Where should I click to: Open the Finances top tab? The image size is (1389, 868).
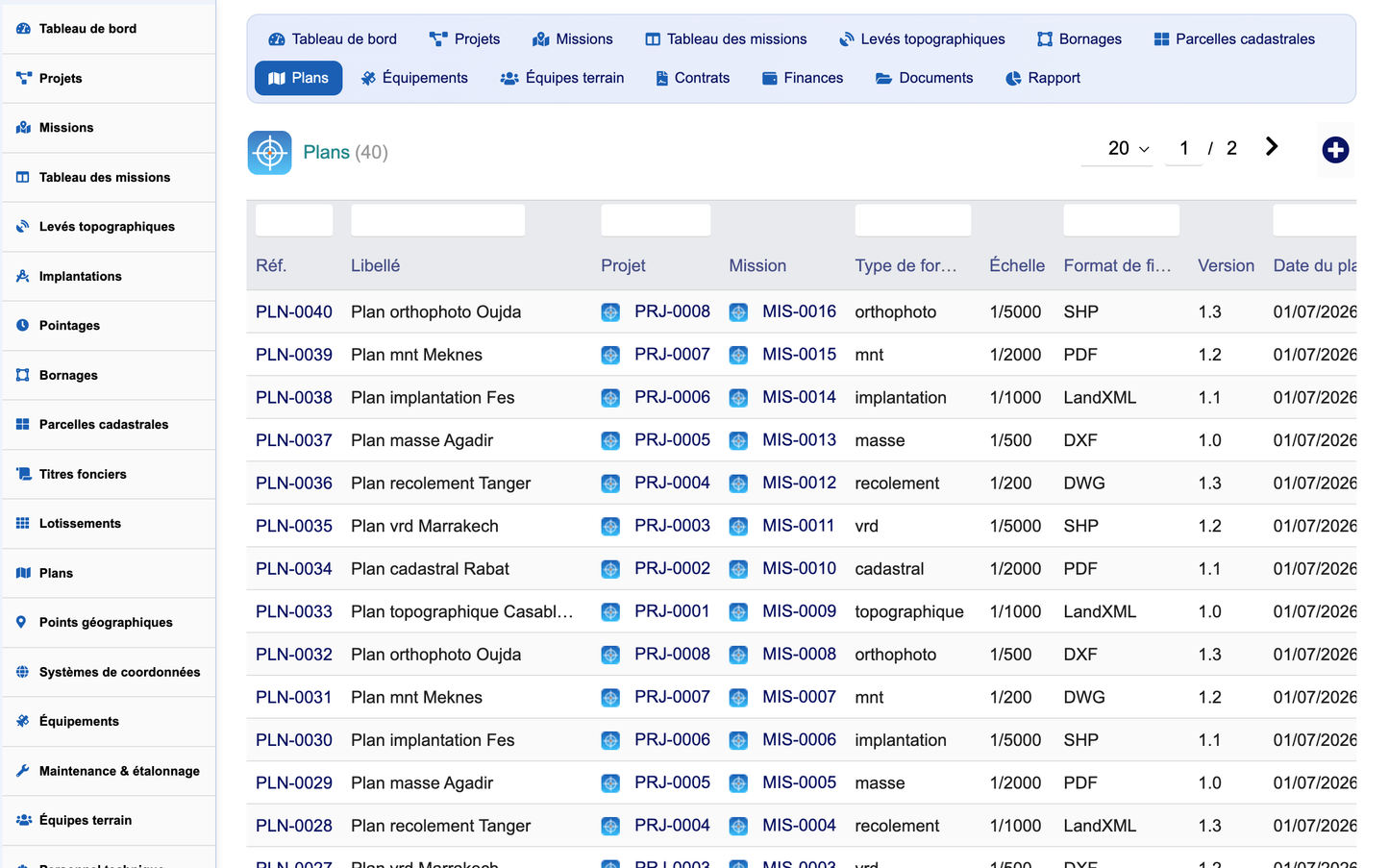[x=803, y=78]
